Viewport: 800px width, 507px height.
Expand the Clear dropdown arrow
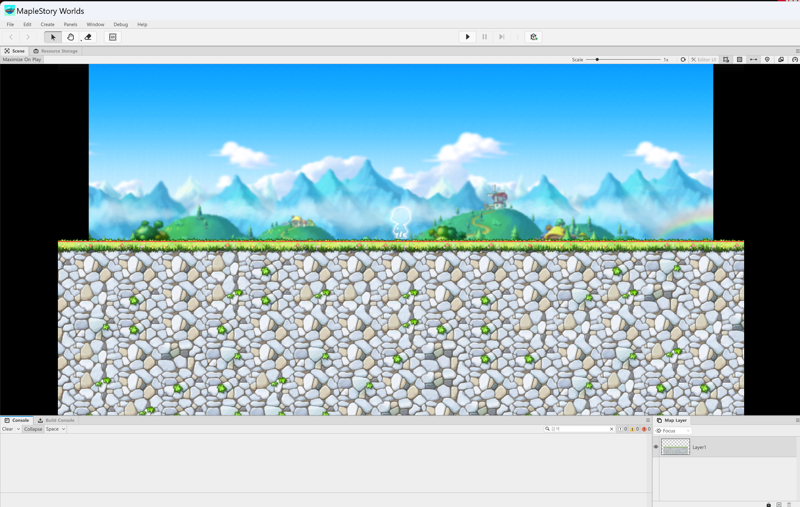18,429
